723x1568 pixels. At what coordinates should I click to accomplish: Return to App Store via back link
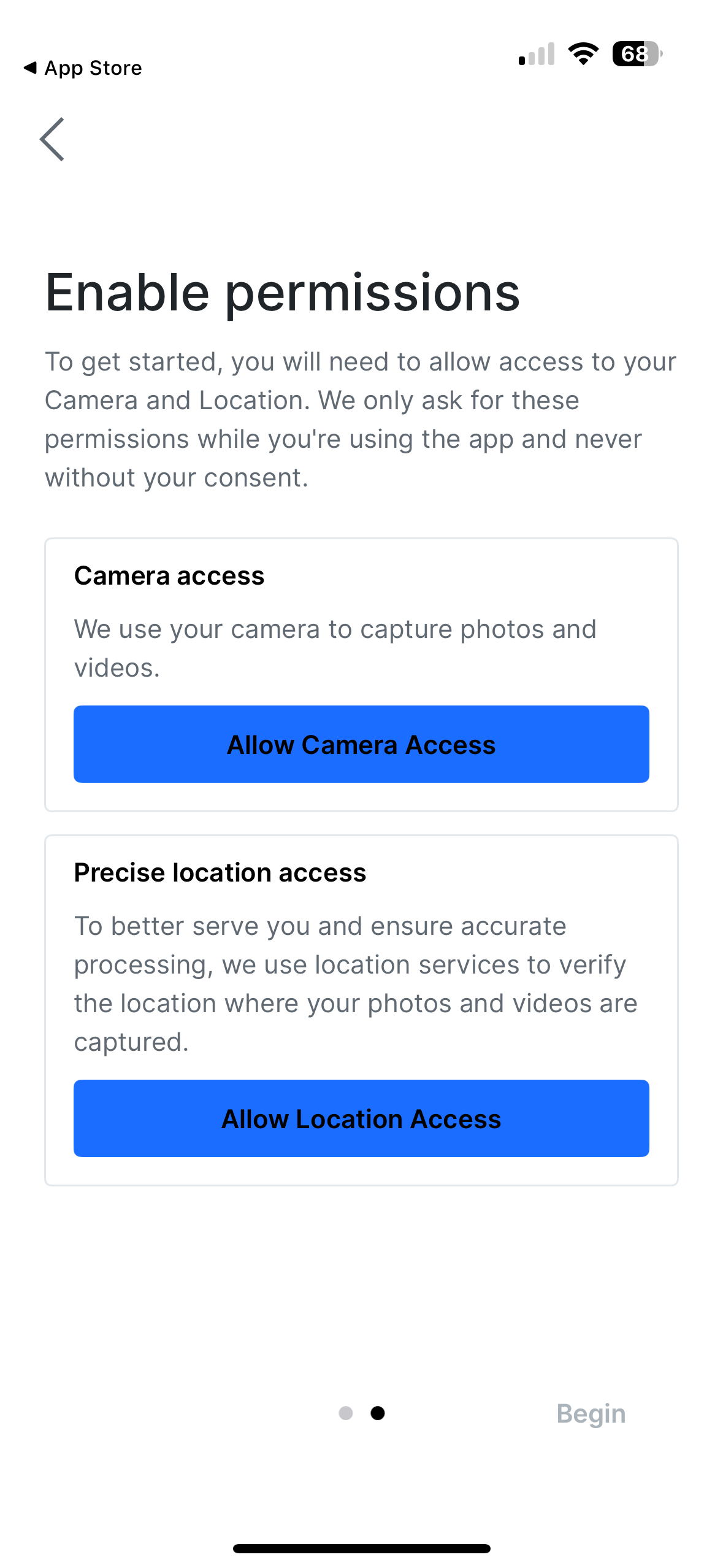pyautogui.click(x=83, y=67)
